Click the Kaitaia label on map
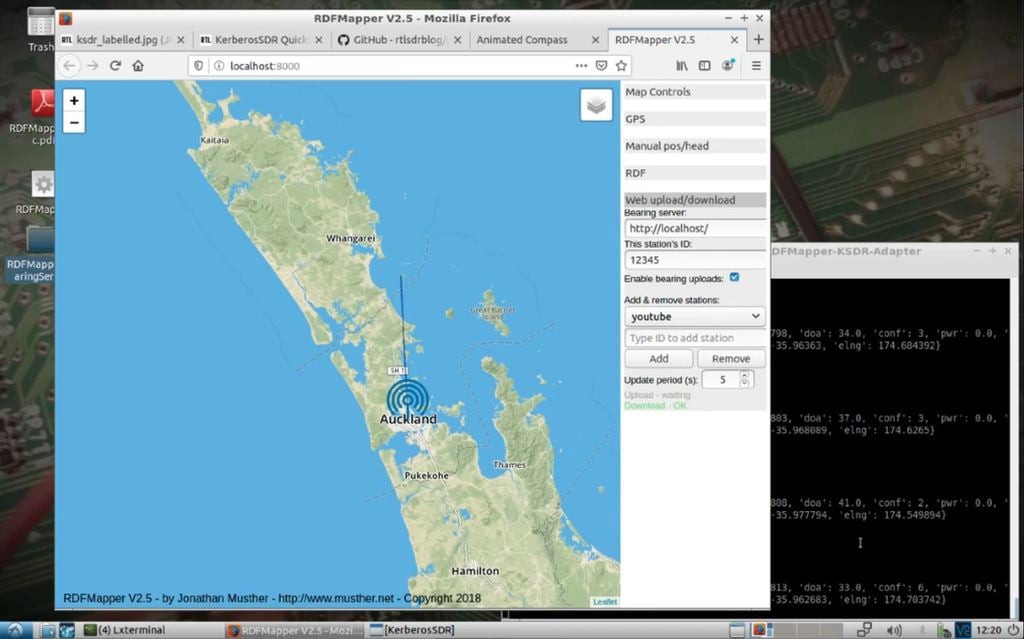Screen dimensions: 1024x639 coord(214,140)
